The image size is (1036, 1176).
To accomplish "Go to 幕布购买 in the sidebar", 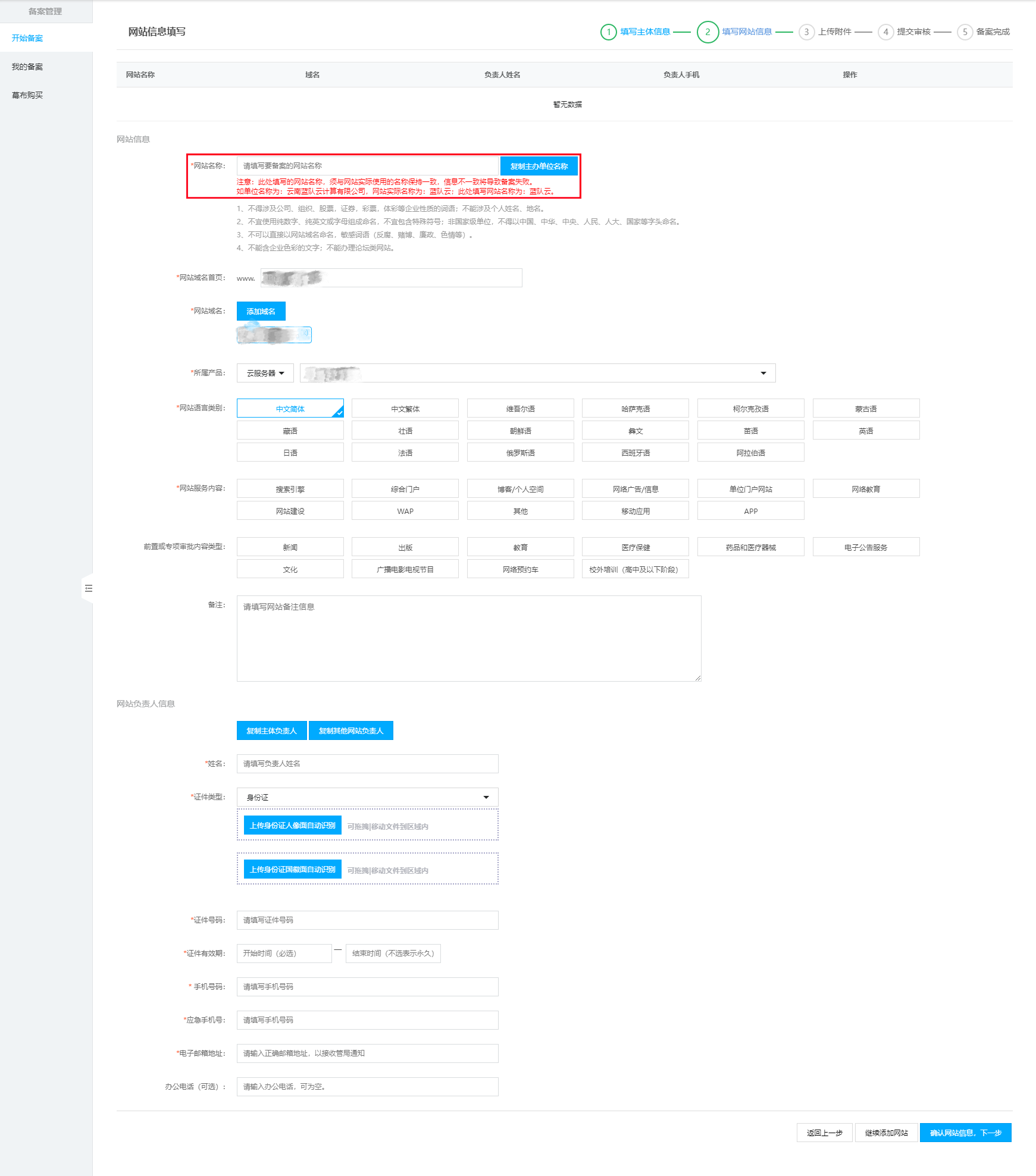I will click(x=27, y=95).
